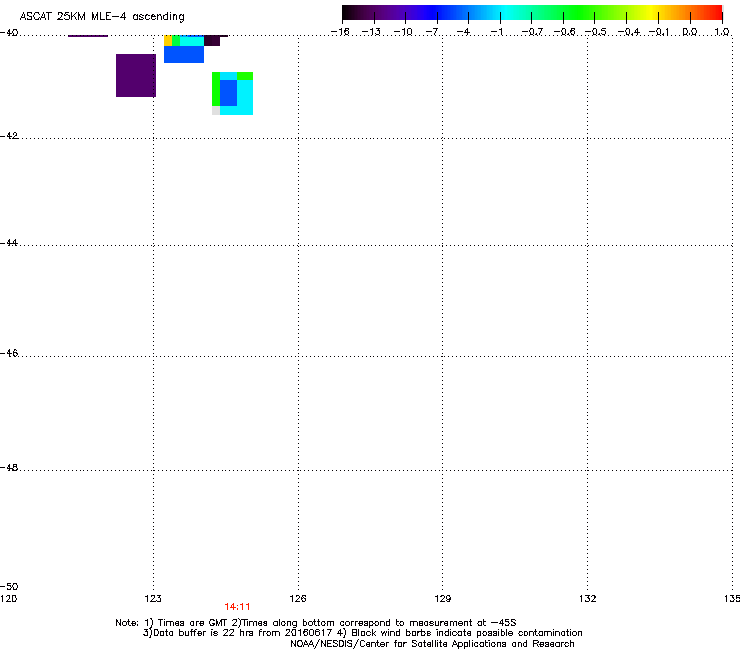Viewport: 740px width, 650px height.
Task: Click the "0.0" color bar label
Action: (x=690, y=32)
